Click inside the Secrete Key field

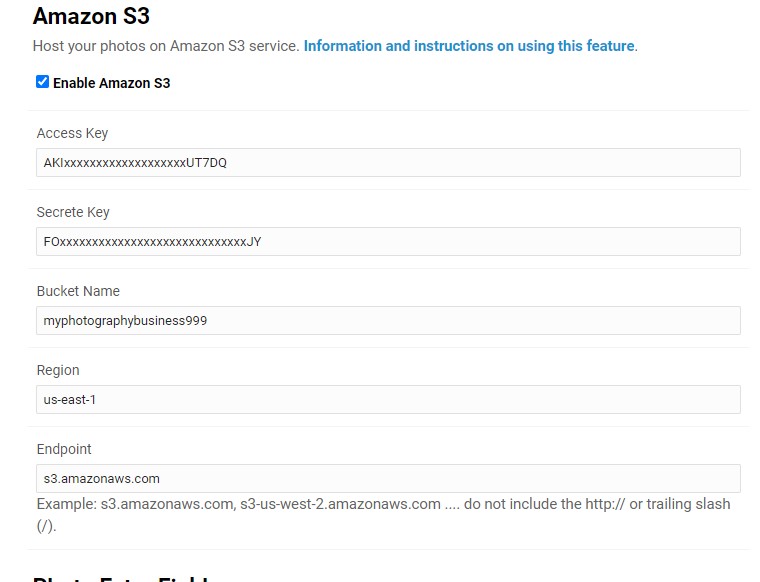click(x=388, y=241)
